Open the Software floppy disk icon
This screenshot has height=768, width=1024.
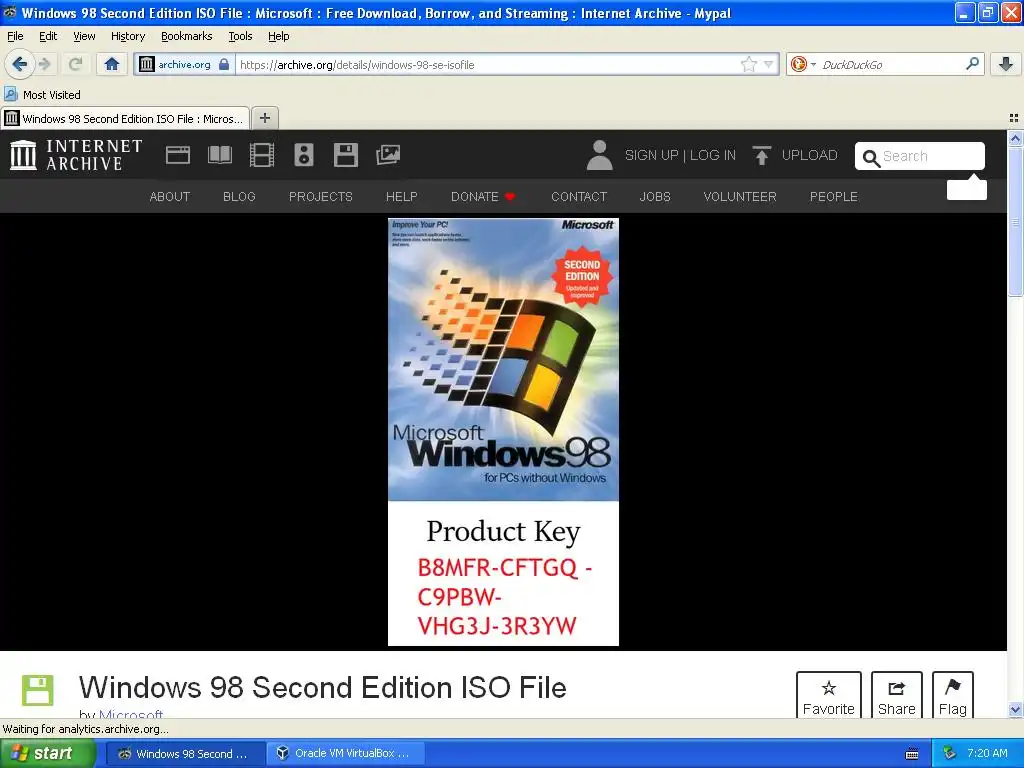coord(345,155)
